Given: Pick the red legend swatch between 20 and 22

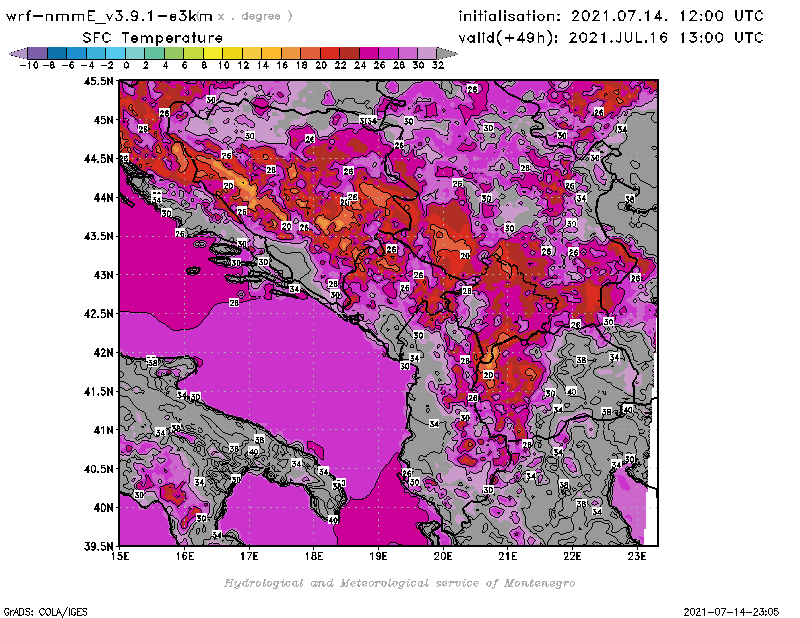Looking at the screenshot, I should coord(330,53).
